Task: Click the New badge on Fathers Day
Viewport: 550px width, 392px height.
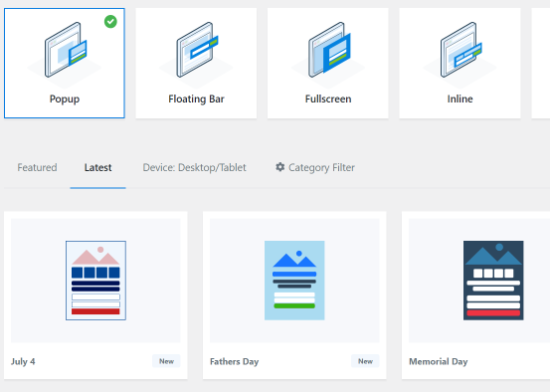Action: click(365, 361)
